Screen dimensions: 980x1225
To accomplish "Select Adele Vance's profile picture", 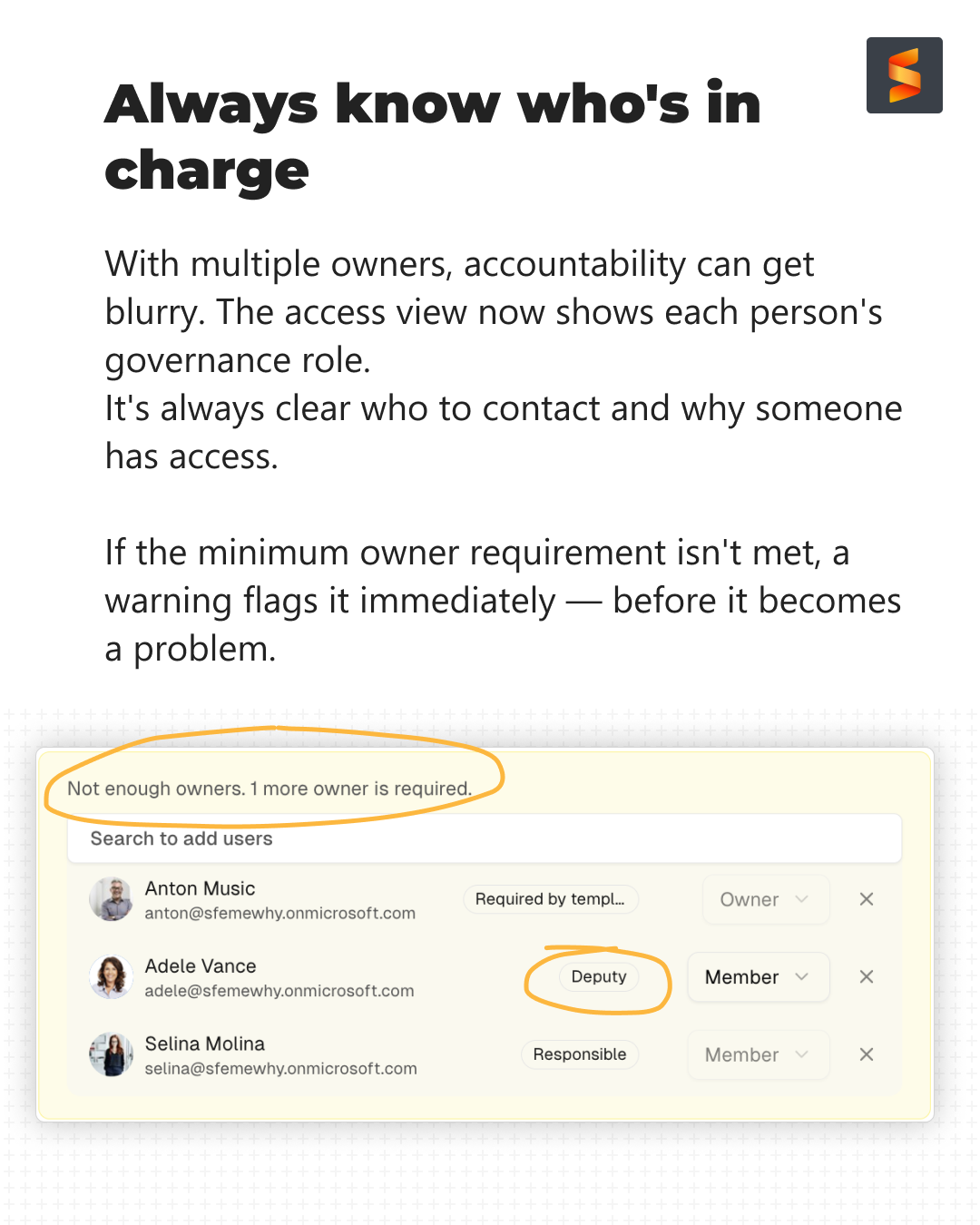I will point(112,977).
